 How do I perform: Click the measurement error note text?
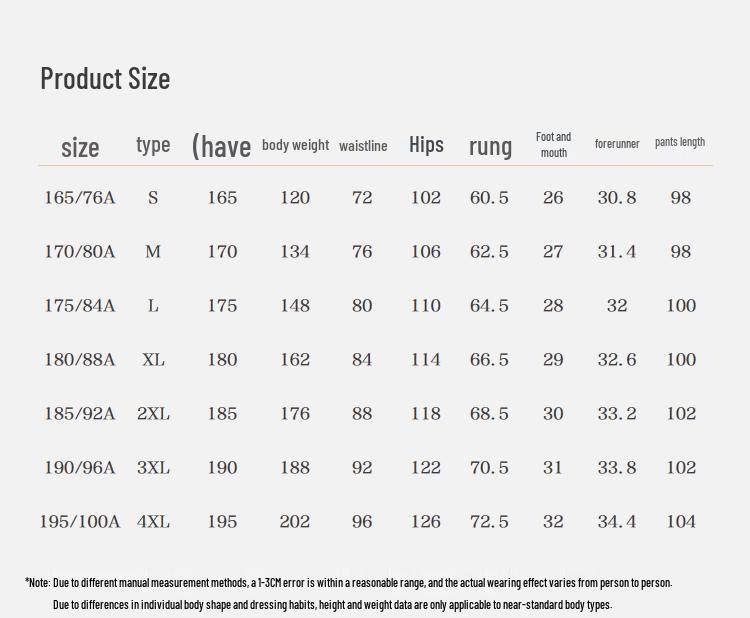(348, 582)
